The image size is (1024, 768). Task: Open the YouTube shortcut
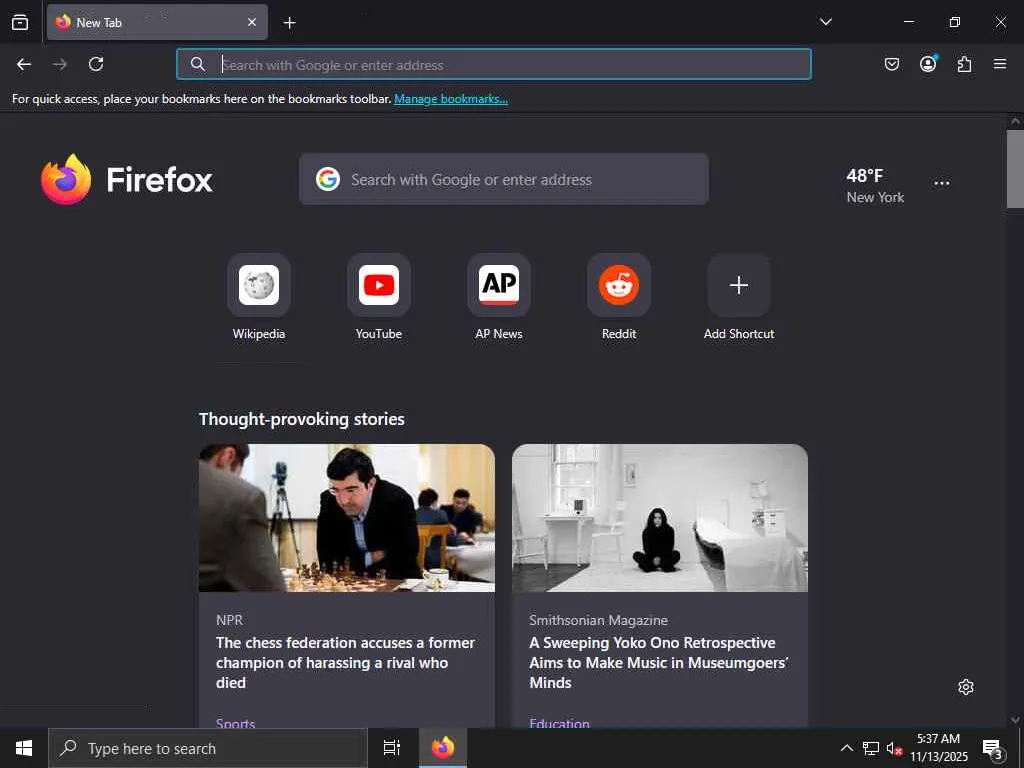coord(379,297)
